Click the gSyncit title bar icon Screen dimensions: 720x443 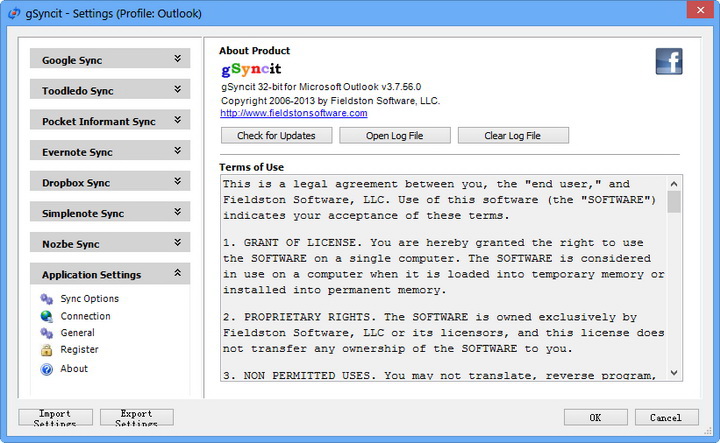[13, 11]
